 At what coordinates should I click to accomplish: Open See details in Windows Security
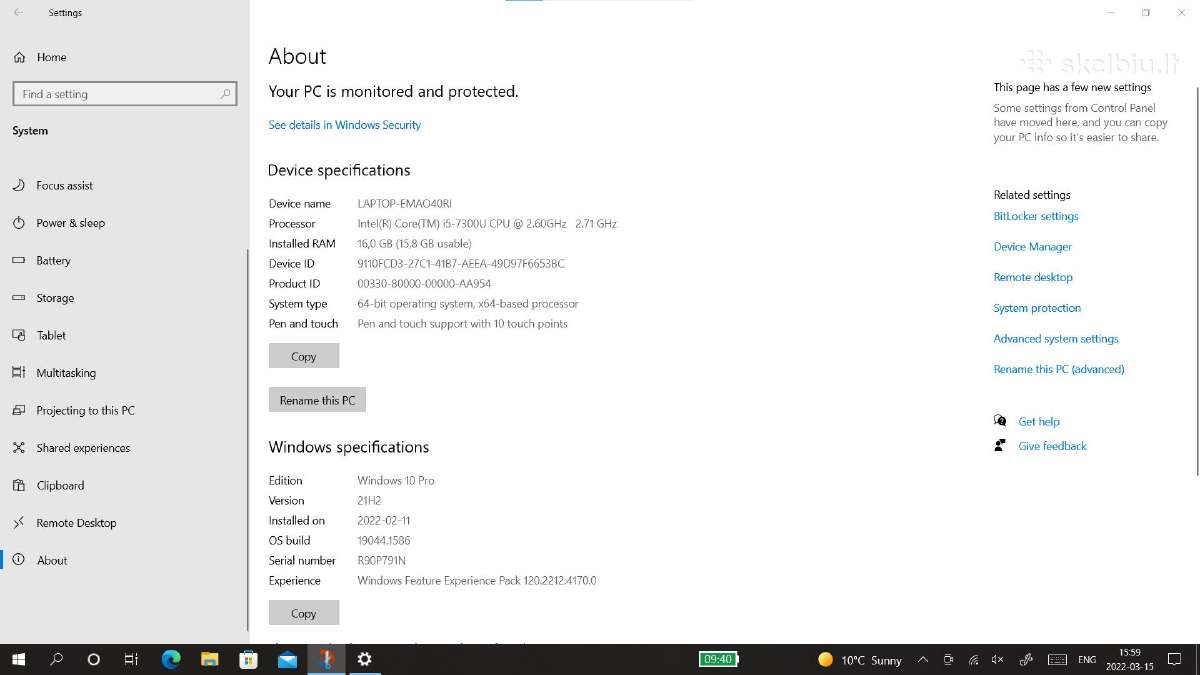344,125
